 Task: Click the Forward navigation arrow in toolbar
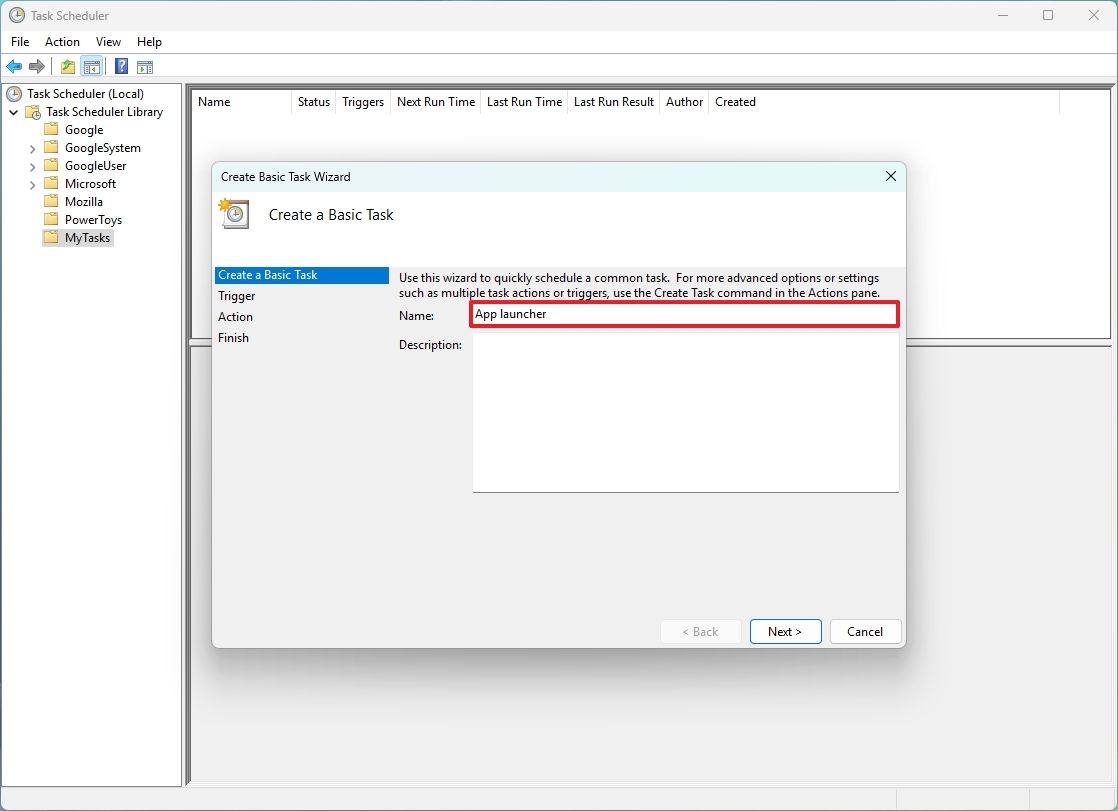point(38,66)
